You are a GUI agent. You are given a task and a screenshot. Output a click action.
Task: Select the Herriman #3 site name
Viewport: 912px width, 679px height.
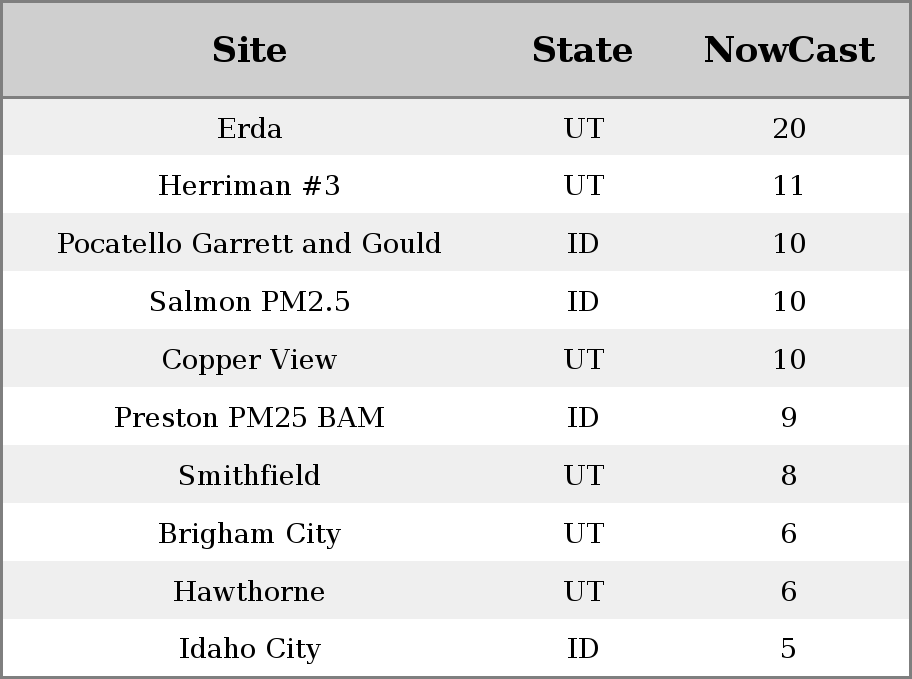pos(249,186)
